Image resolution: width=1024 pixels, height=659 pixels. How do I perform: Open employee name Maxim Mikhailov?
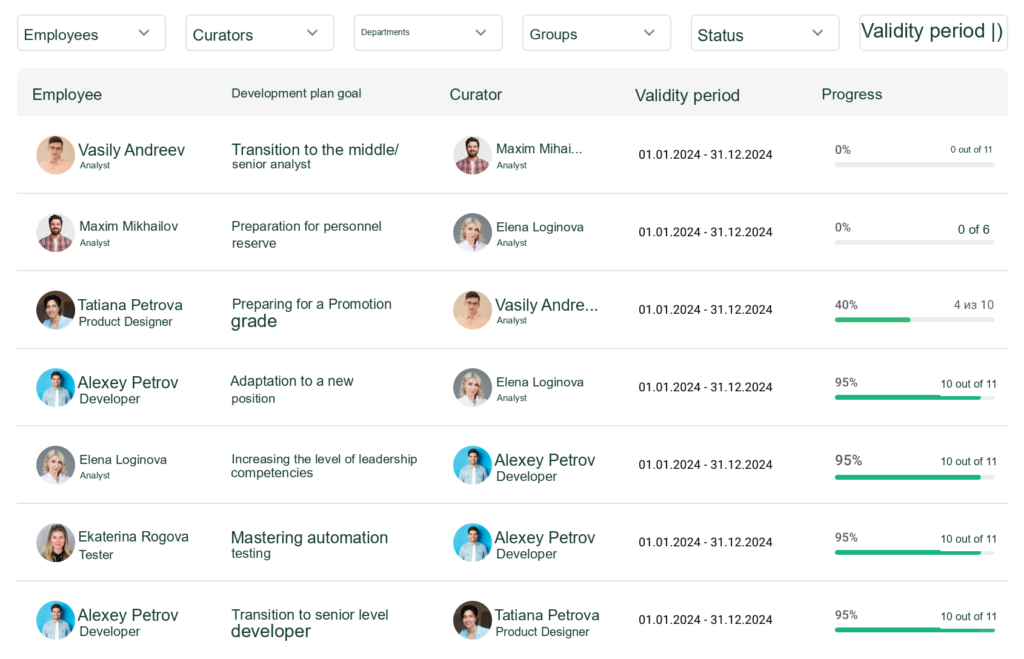(x=129, y=226)
